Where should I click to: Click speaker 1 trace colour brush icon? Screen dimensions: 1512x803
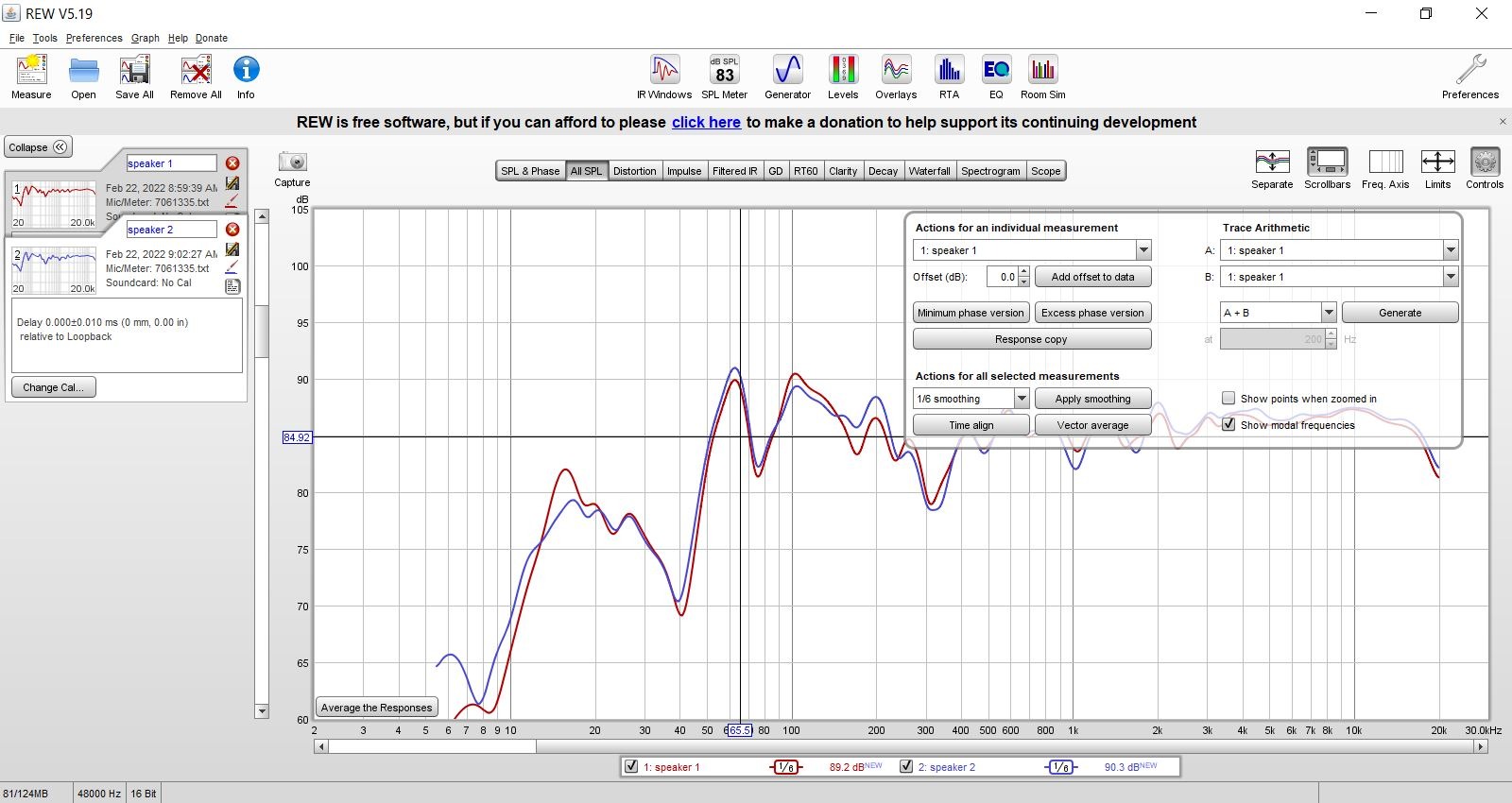click(232, 200)
